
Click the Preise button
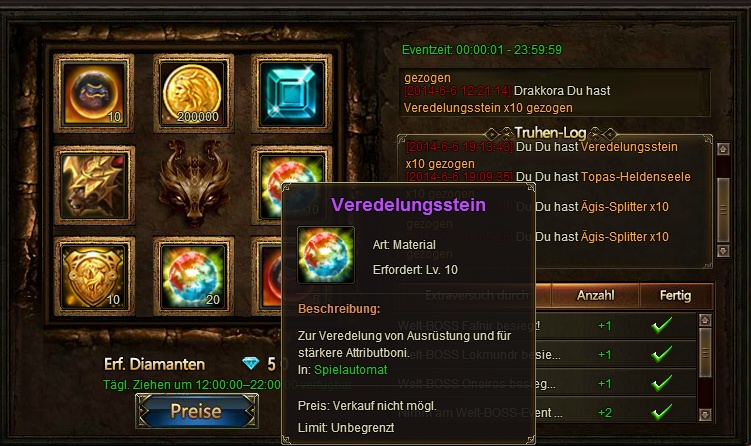pos(196,411)
